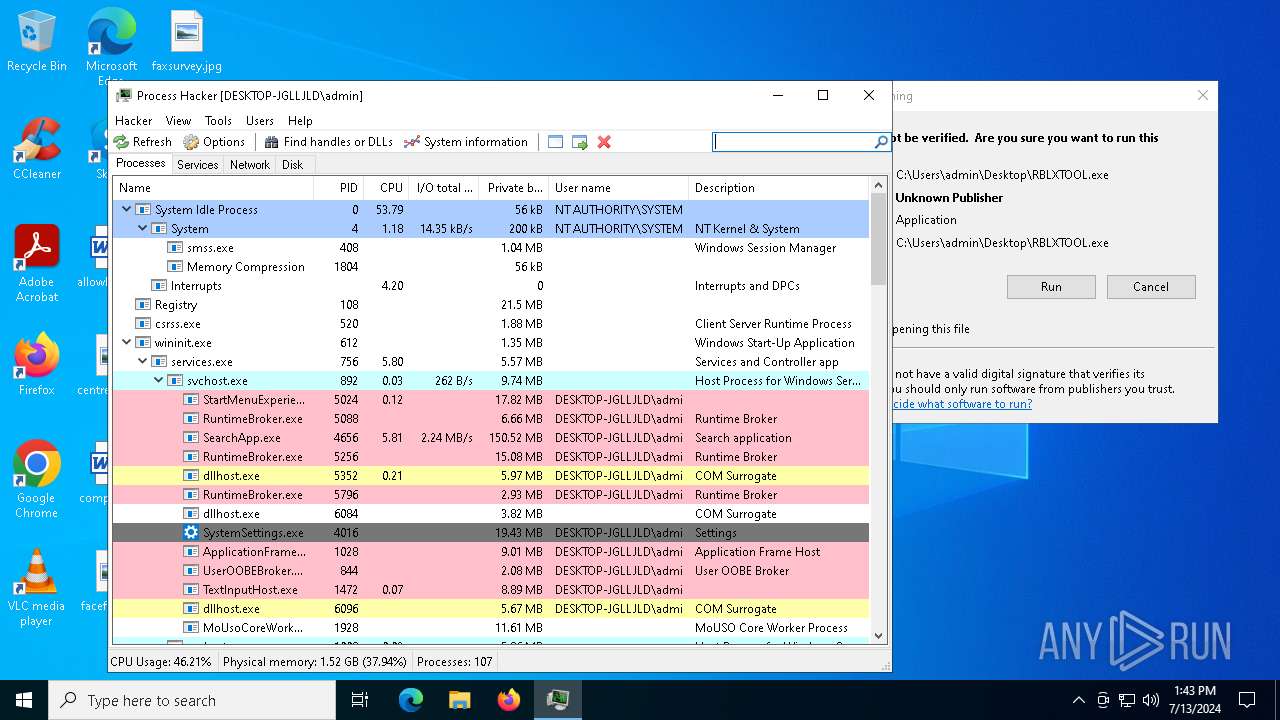Collapse the svchost.exe 892 node

coord(158,381)
